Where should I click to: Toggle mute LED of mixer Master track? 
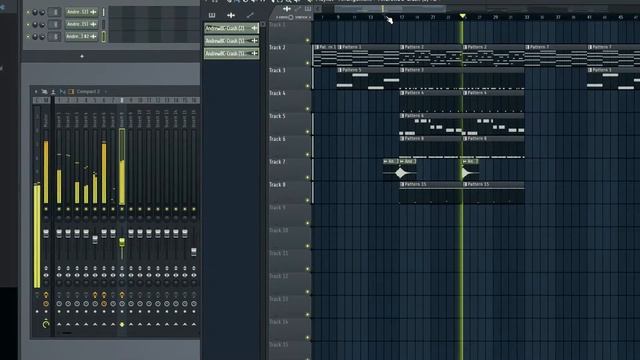click(46, 209)
